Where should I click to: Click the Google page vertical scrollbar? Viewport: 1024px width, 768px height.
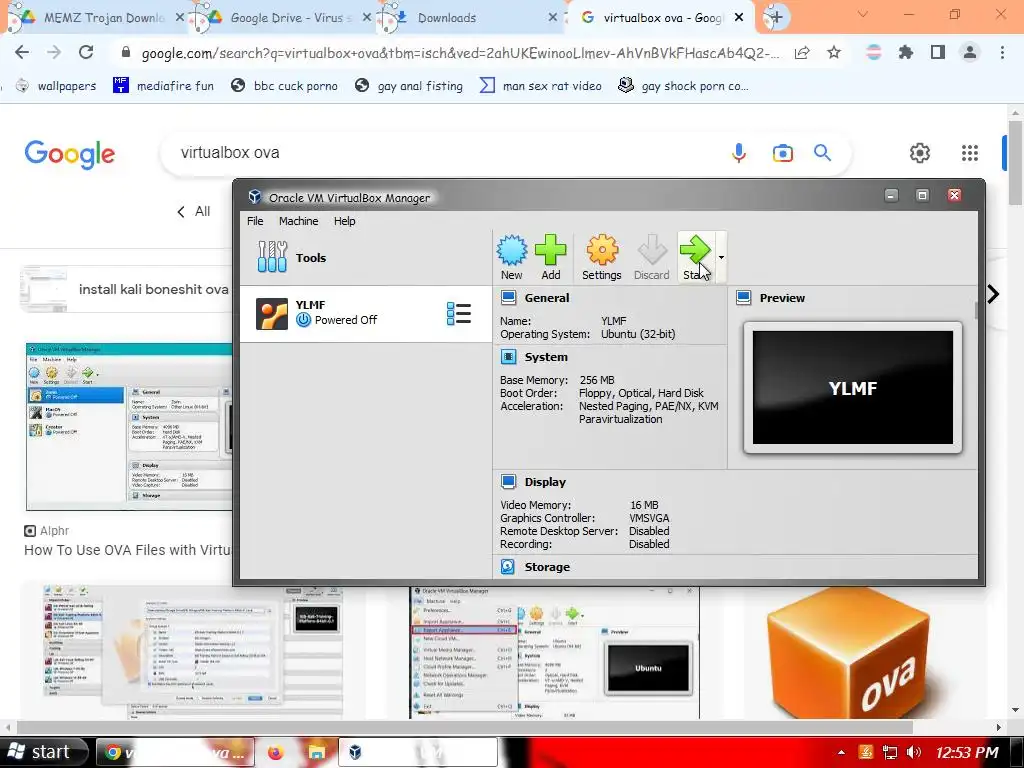pyautogui.click(x=1016, y=163)
